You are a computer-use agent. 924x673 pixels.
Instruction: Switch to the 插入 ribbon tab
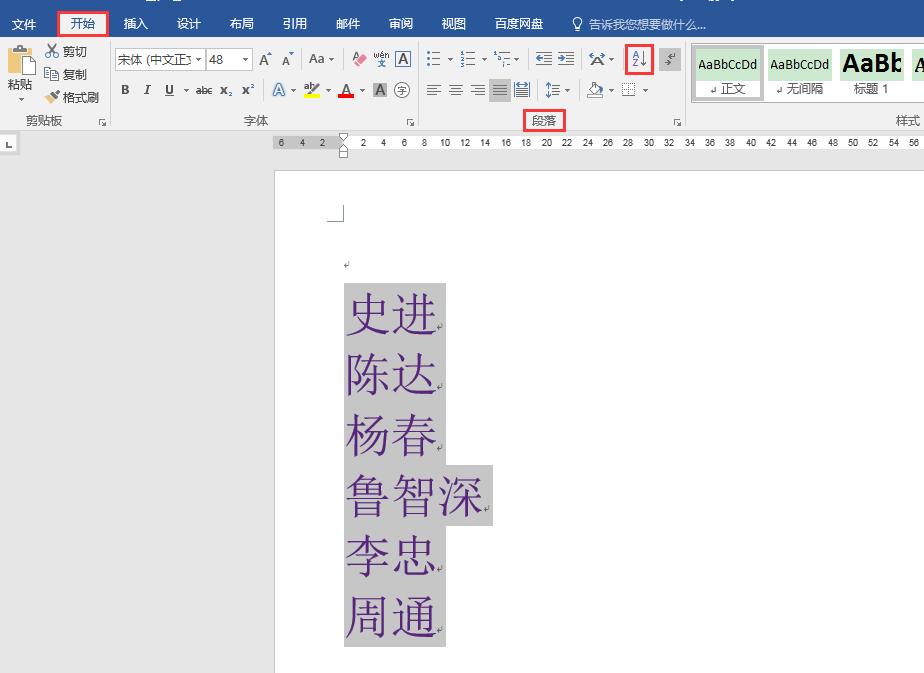click(x=135, y=23)
